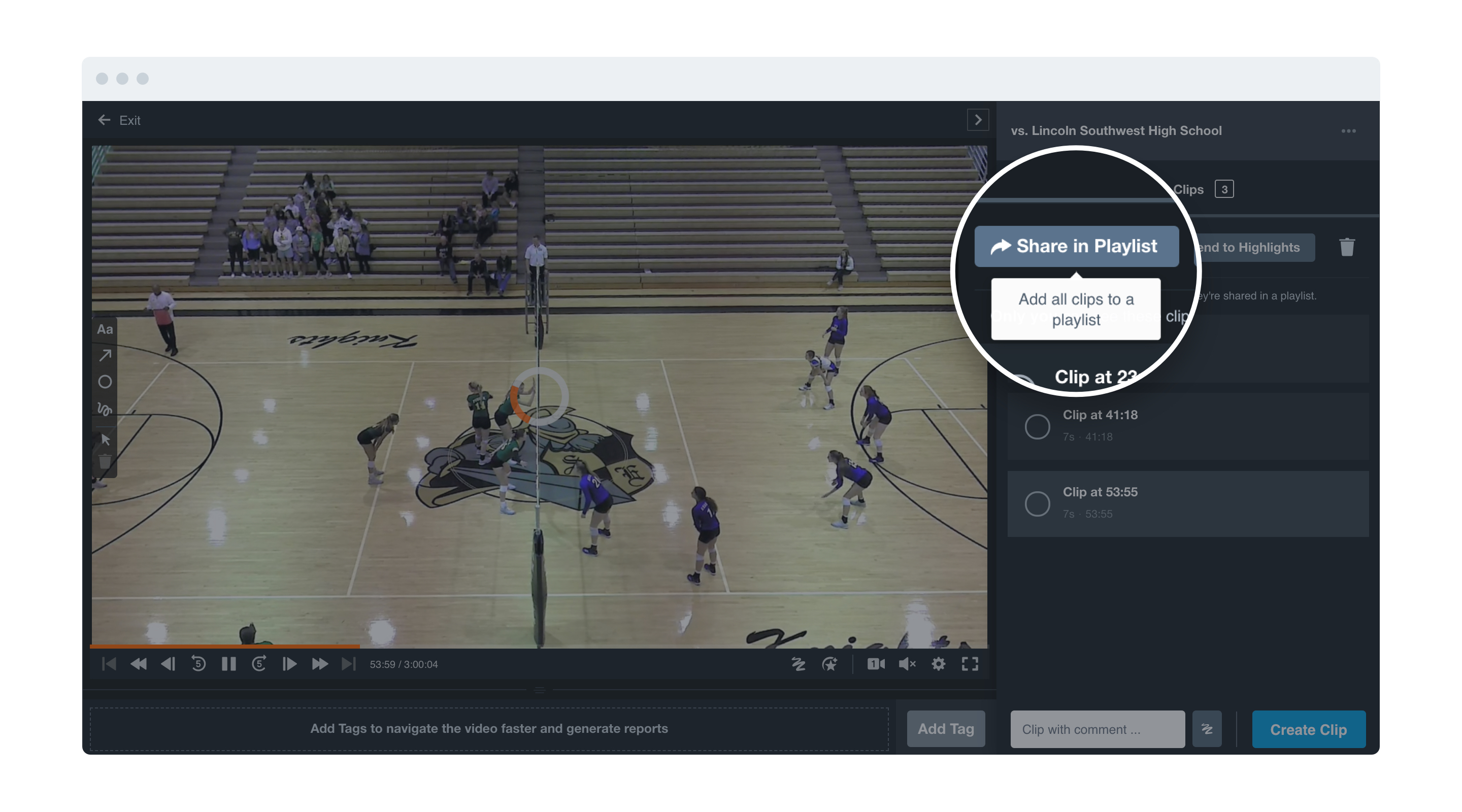Click the 53:59 / 3:00:04 time display
Image resolution: width=1462 pixels, height=812 pixels.
tap(404, 664)
